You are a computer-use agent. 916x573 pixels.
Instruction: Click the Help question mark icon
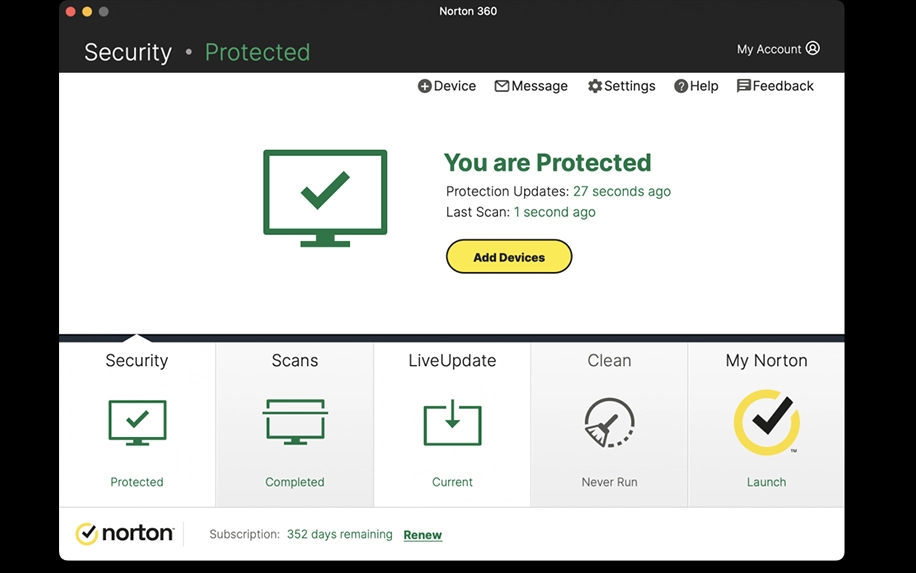pyautogui.click(x=681, y=86)
